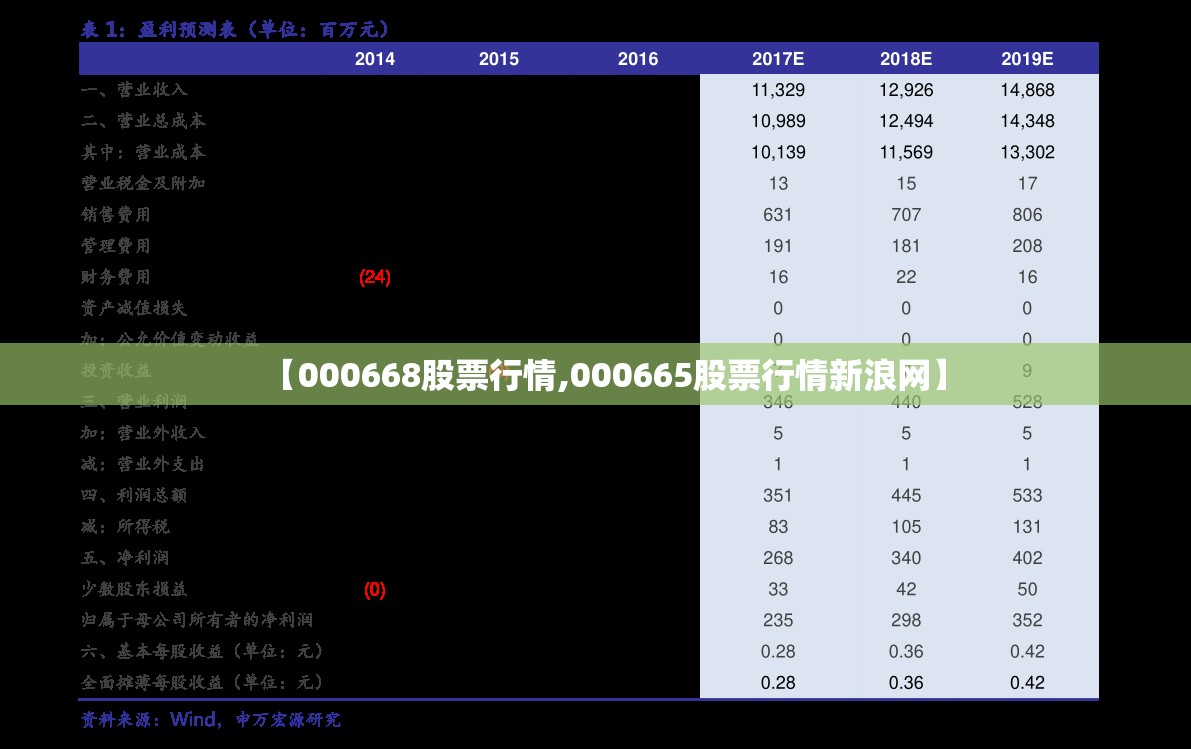This screenshot has width=1191, height=749.
Task: Click the row label 财务费用
Action: [115, 277]
